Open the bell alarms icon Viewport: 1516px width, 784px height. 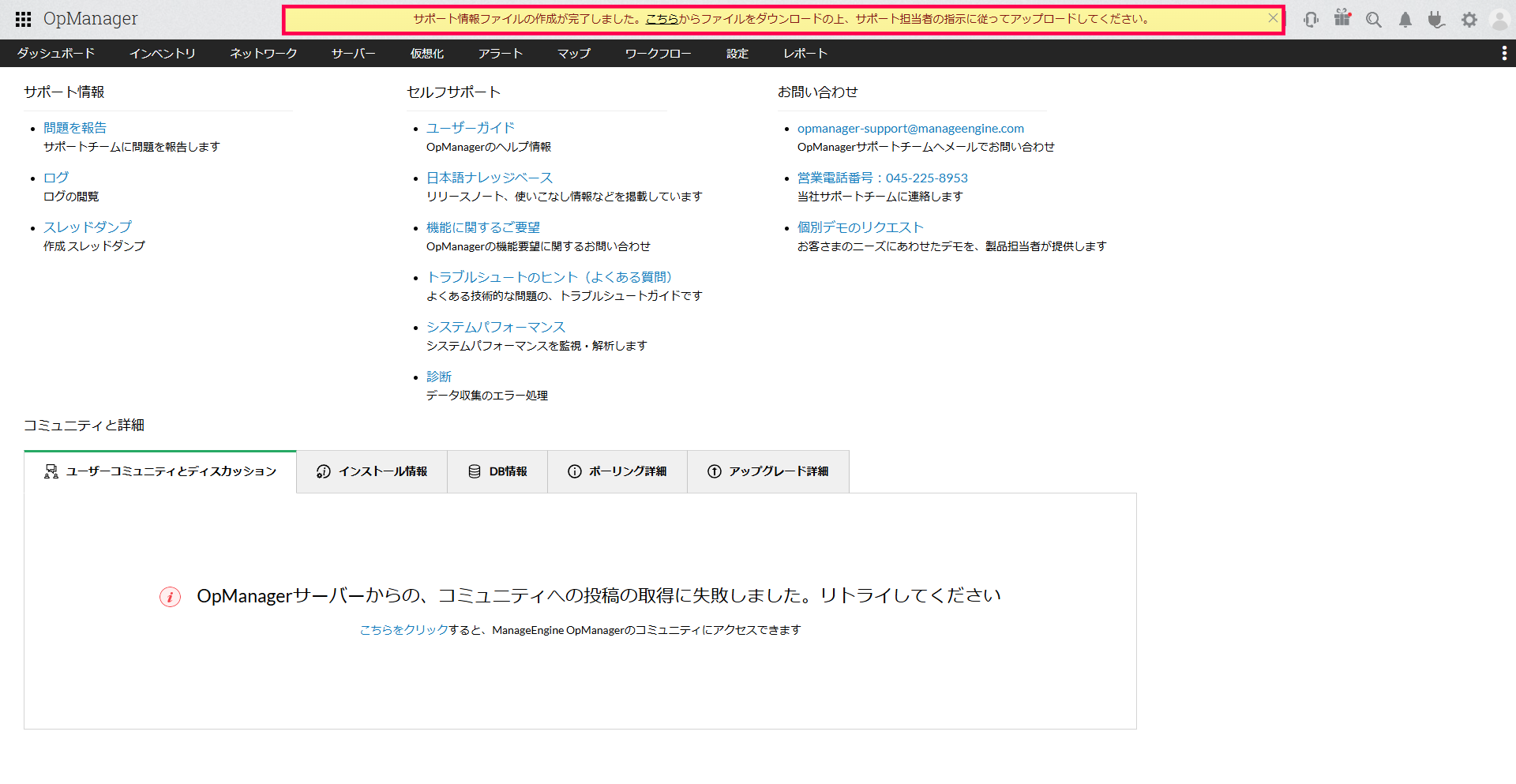click(1405, 20)
